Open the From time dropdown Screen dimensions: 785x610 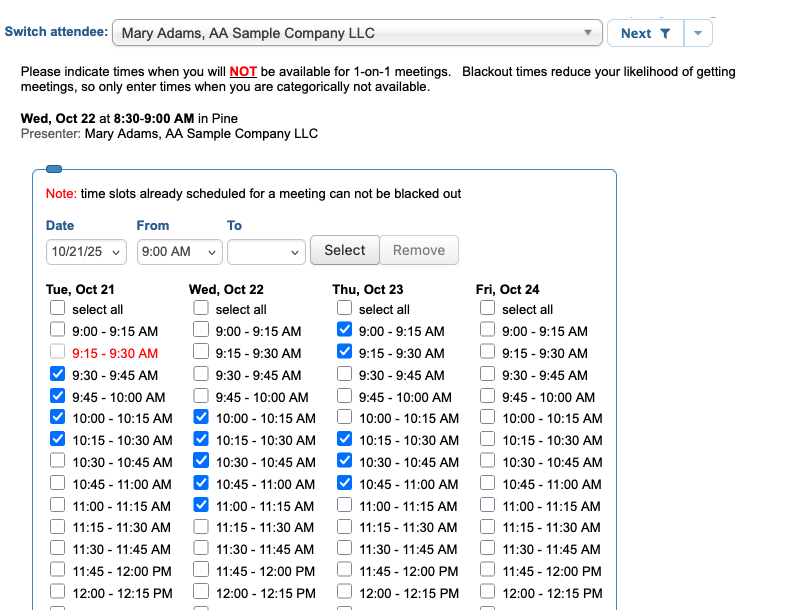point(179,251)
